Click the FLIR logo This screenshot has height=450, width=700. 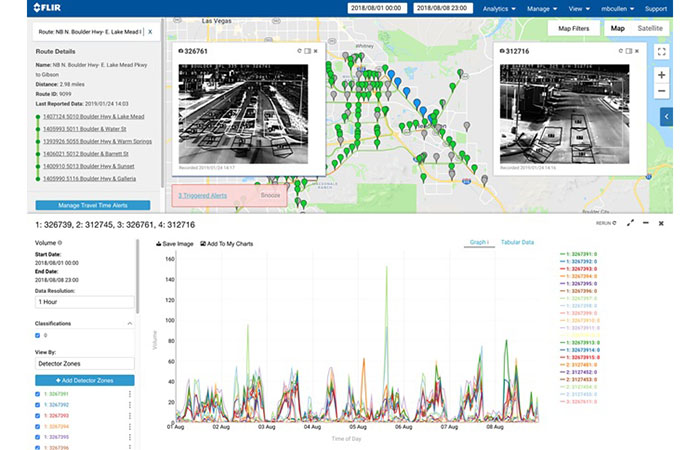[x=47, y=8]
